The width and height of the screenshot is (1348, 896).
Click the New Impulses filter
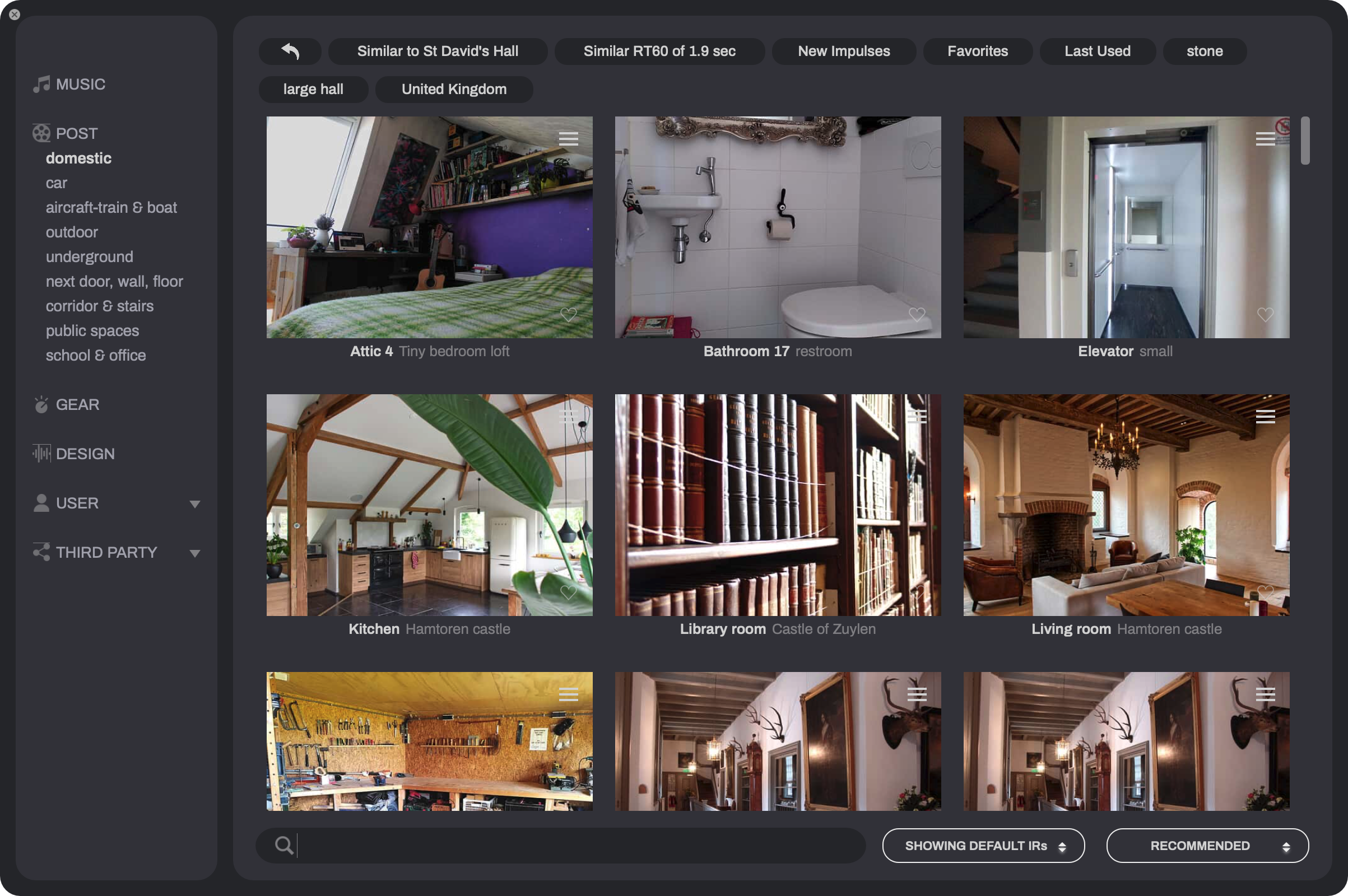[x=844, y=52]
